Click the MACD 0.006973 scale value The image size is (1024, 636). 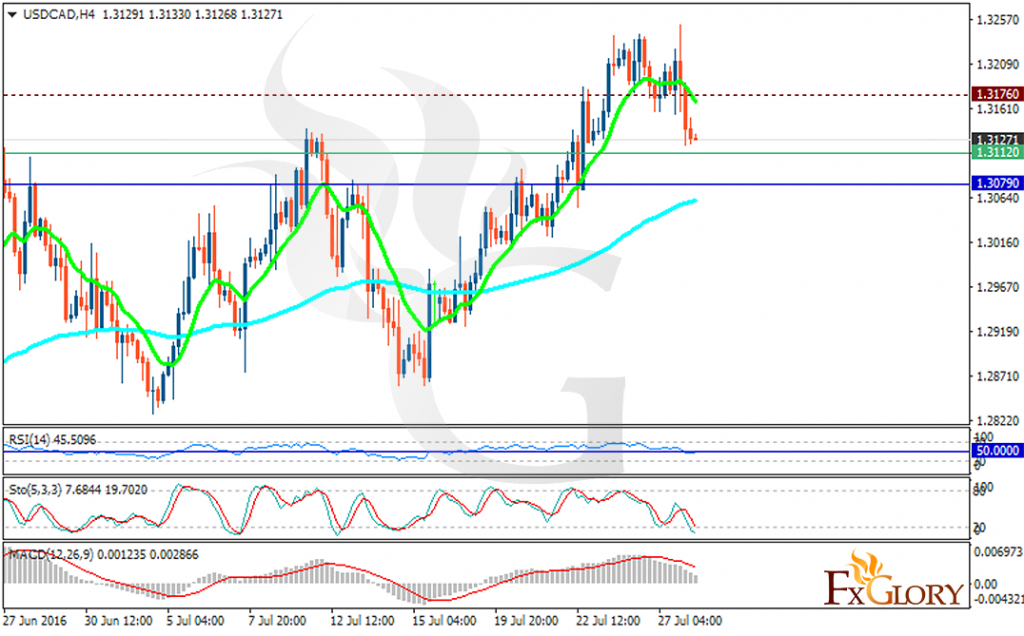[x=998, y=552]
